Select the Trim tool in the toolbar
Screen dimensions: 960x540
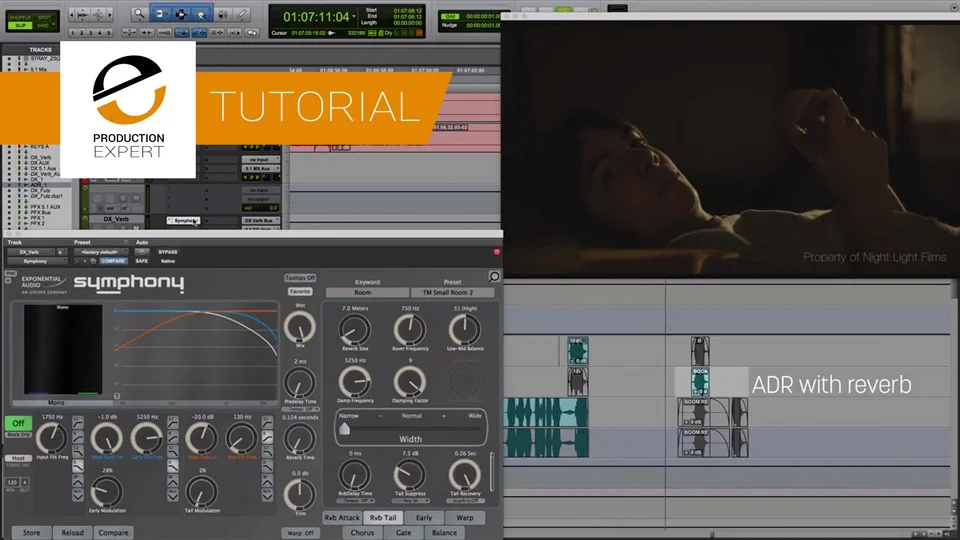(x=160, y=13)
